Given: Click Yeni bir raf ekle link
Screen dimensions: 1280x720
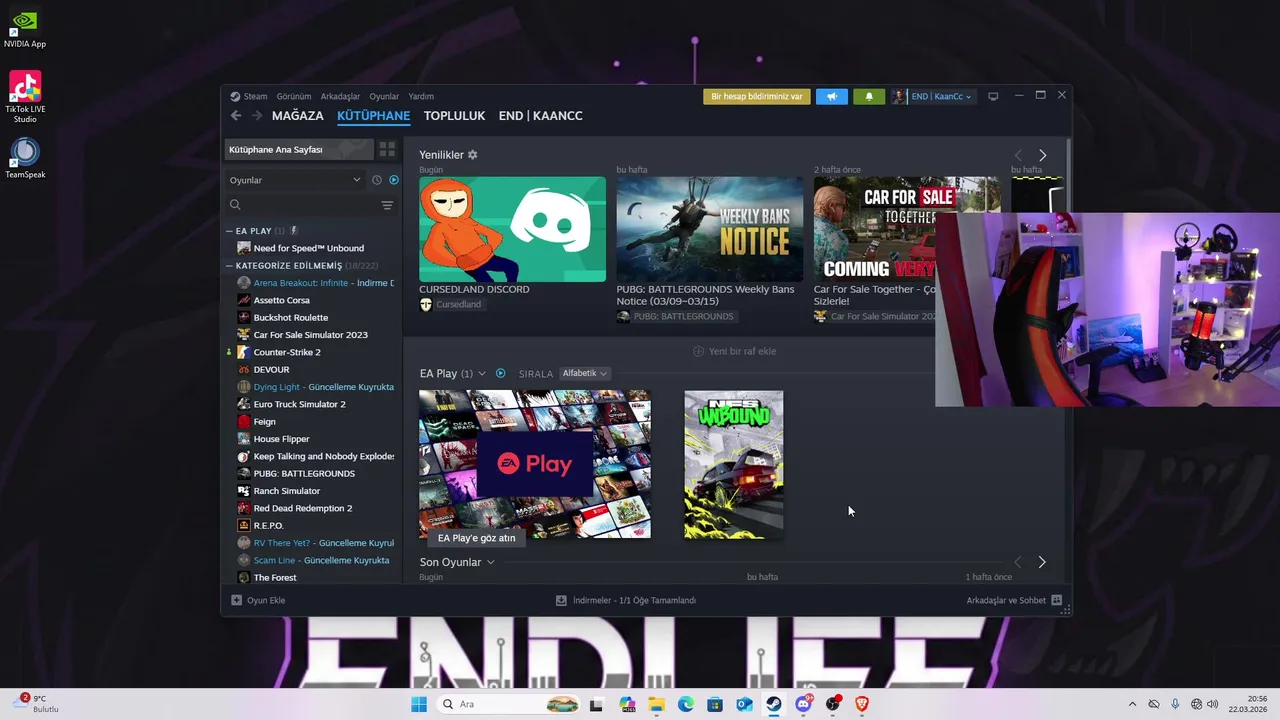Looking at the screenshot, I should click(x=735, y=351).
